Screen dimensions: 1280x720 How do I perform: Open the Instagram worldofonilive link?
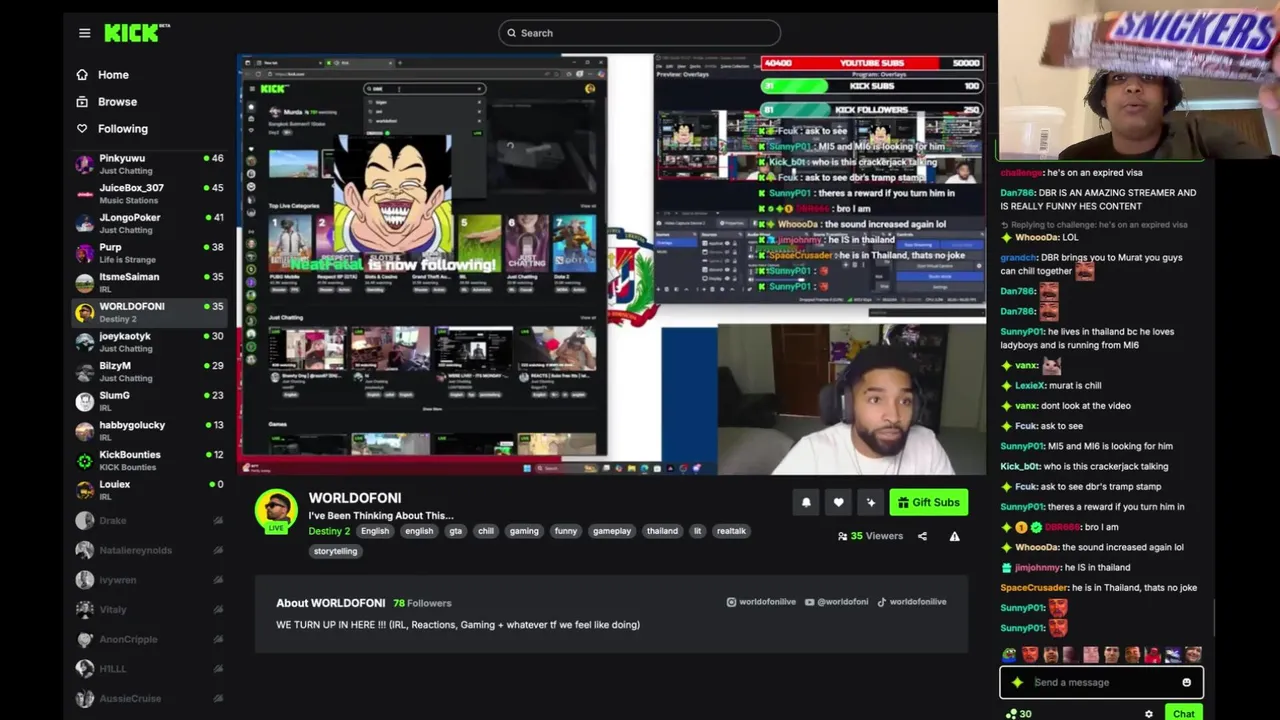(x=761, y=602)
